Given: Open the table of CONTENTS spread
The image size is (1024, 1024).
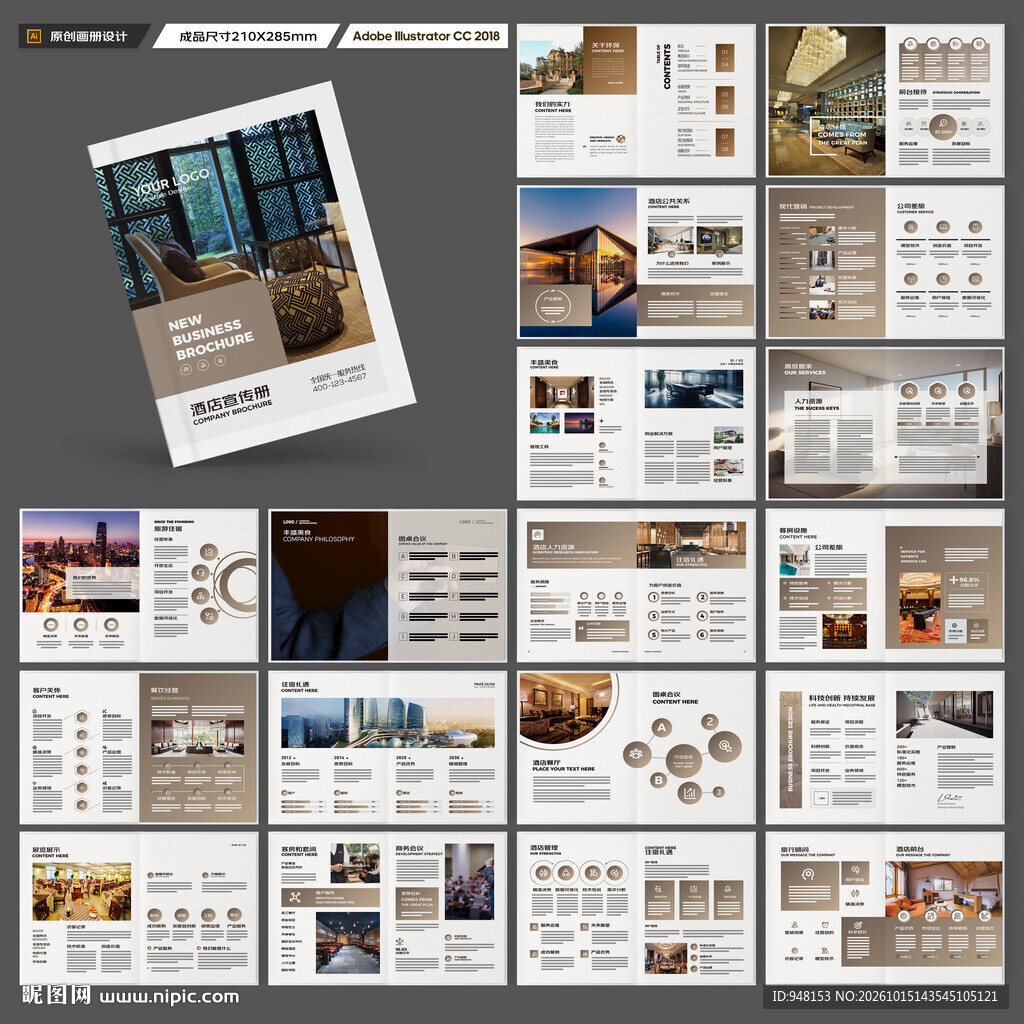Looking at the screenshot, I should (636, 101).
